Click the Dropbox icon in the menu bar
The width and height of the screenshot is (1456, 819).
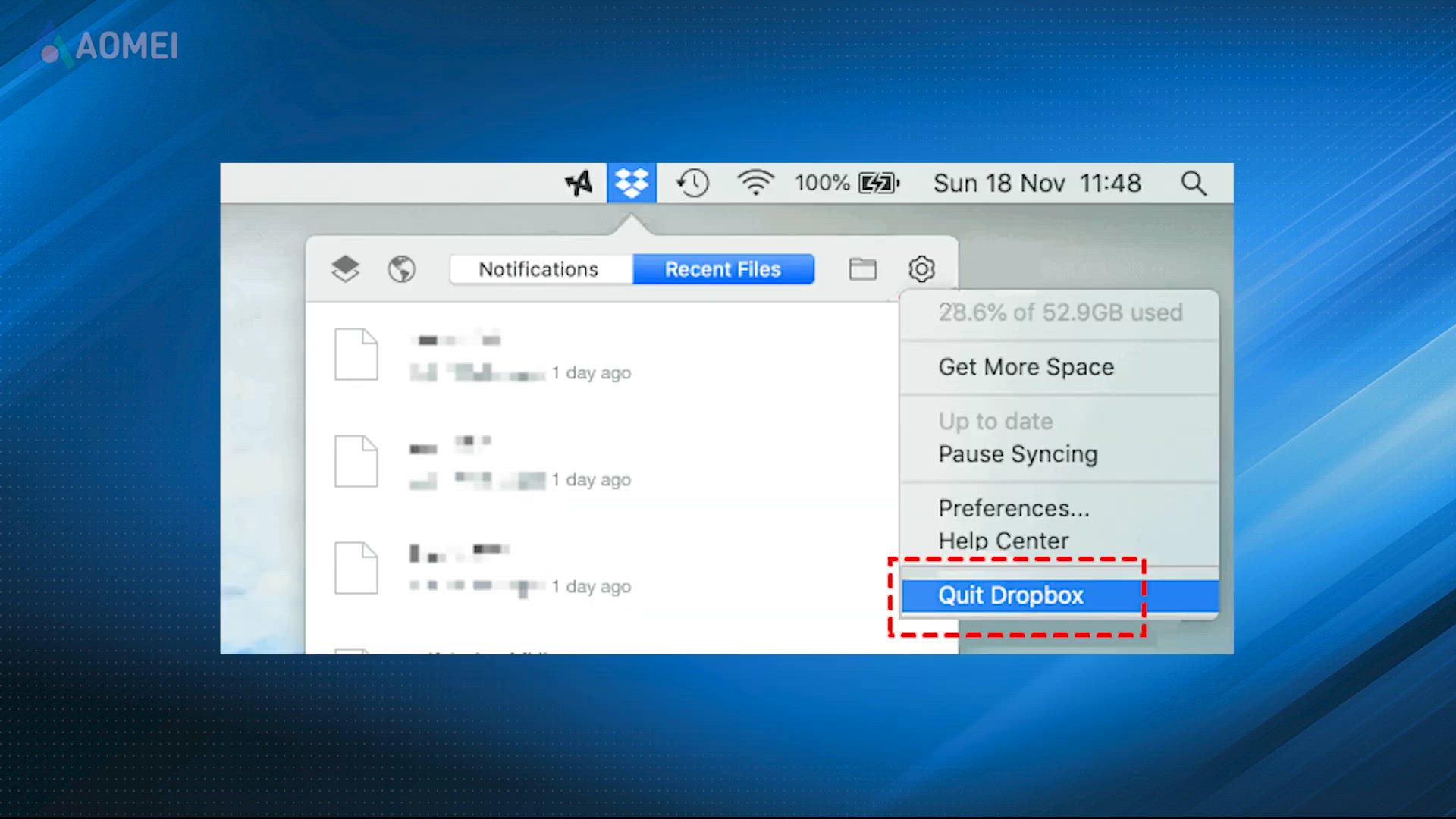coord(632,183)
